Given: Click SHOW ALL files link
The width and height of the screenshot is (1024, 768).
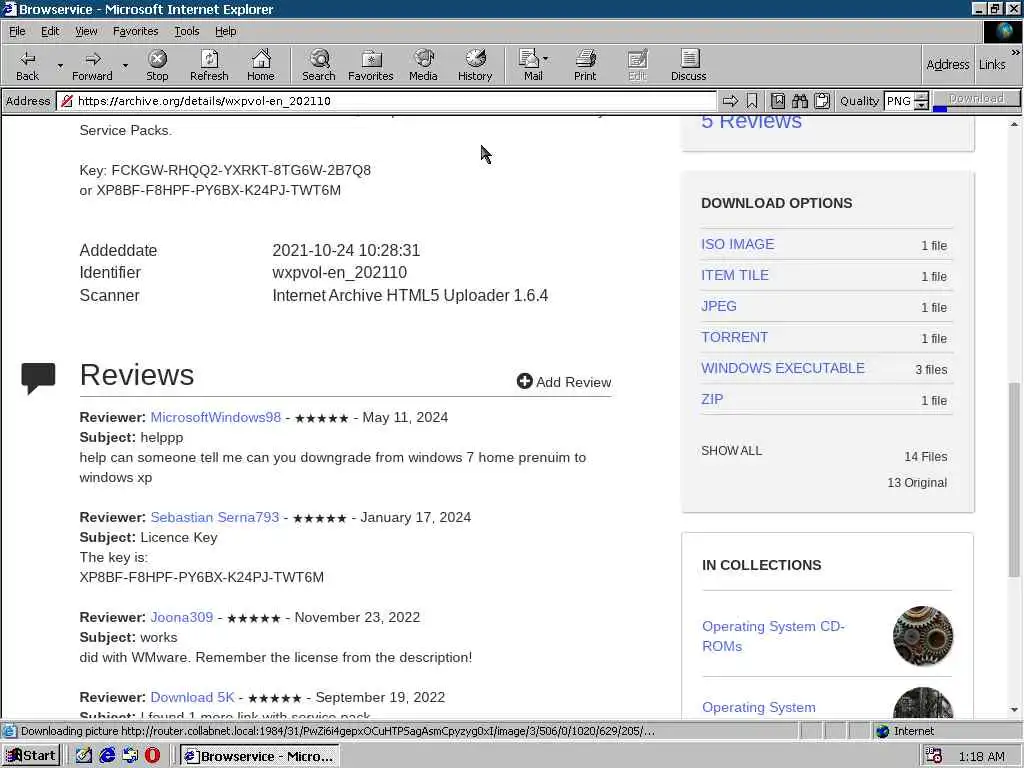Looking at the screenshot, I should 731,451.
